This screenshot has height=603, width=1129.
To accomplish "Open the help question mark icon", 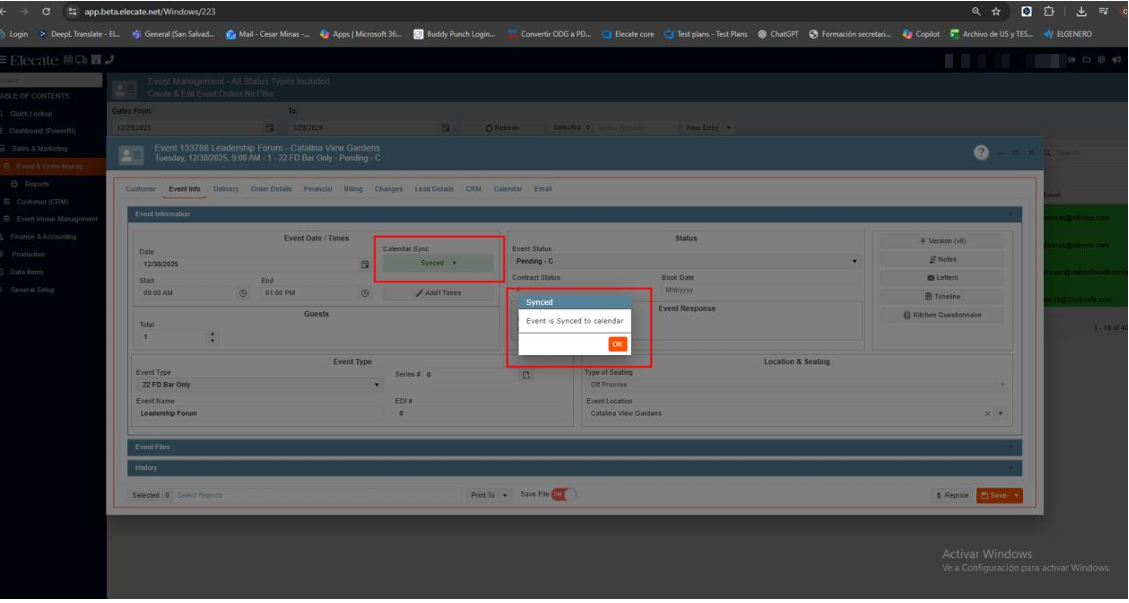I will click(982, 152).
